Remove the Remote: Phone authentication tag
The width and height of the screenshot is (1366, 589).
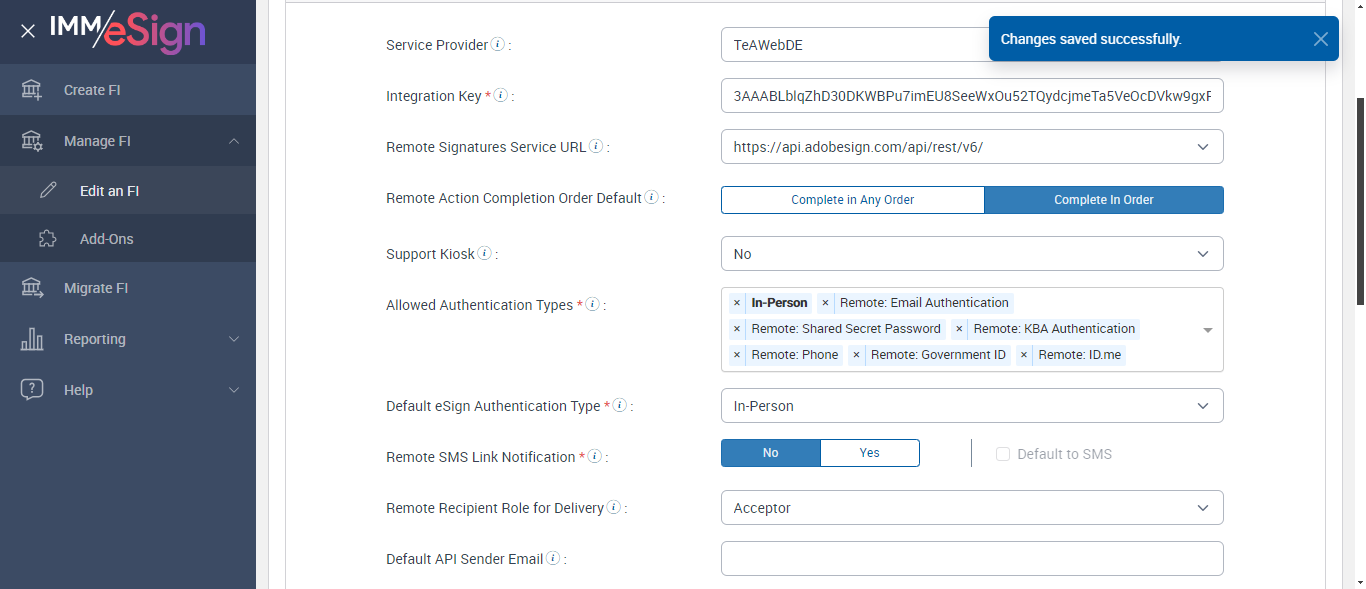pos(737,355)
